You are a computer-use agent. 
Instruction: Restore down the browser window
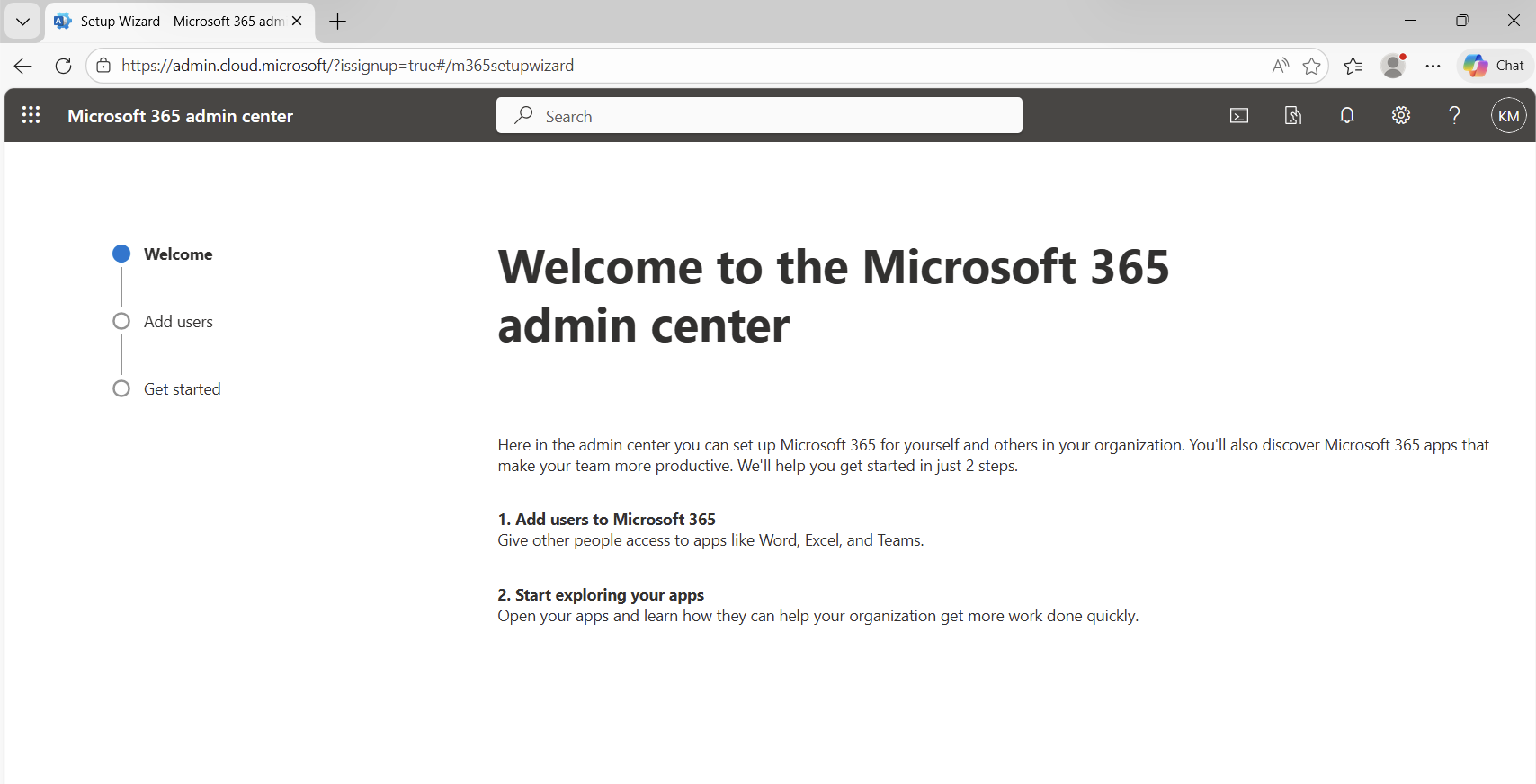[x=1462, y=21]
